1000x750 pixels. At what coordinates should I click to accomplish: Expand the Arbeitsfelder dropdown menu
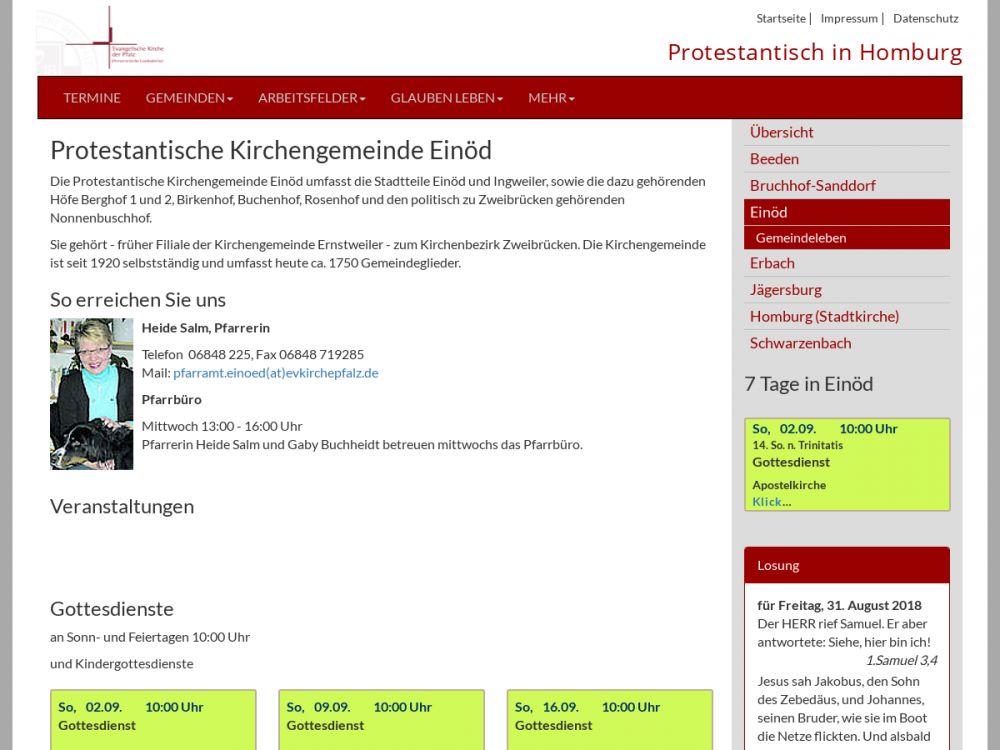311,98
